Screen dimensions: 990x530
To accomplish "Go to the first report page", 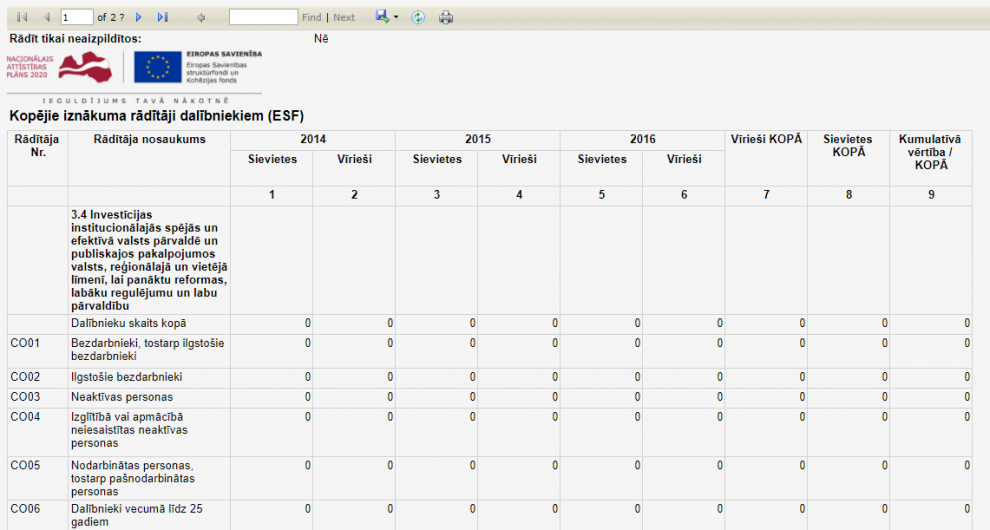I will pos(22,18).
